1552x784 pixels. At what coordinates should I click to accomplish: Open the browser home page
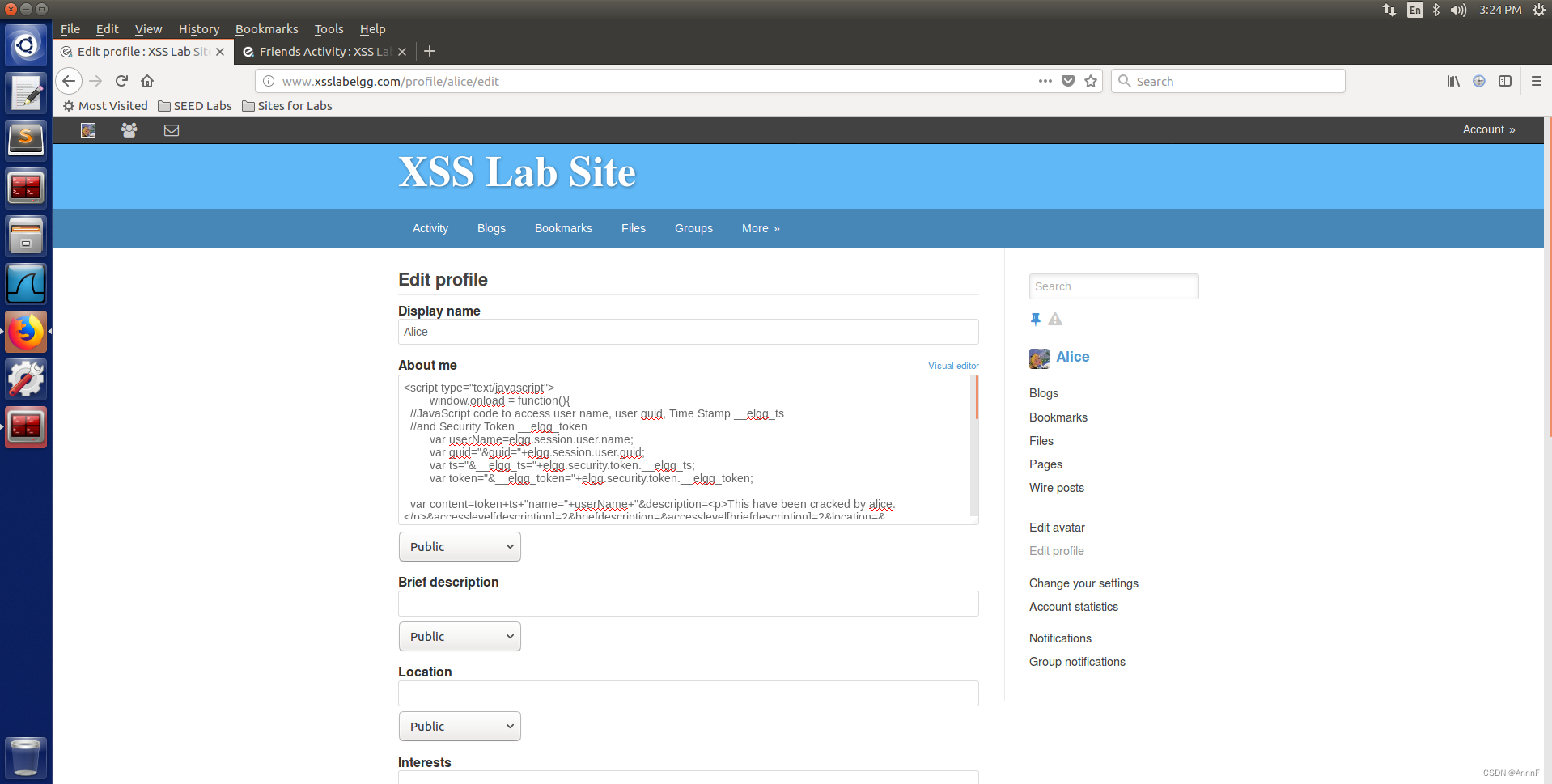coord(147,81)
